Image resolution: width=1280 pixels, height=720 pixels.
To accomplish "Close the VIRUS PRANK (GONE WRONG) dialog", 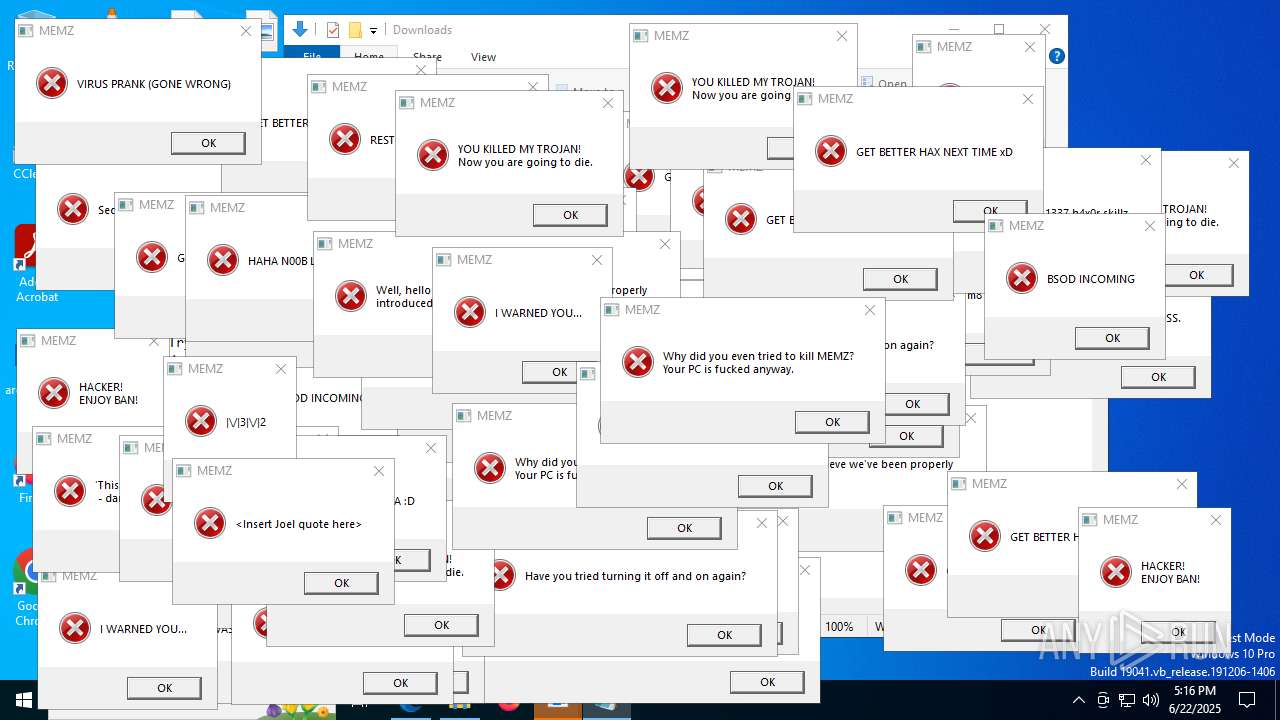I will pos(246,31).
